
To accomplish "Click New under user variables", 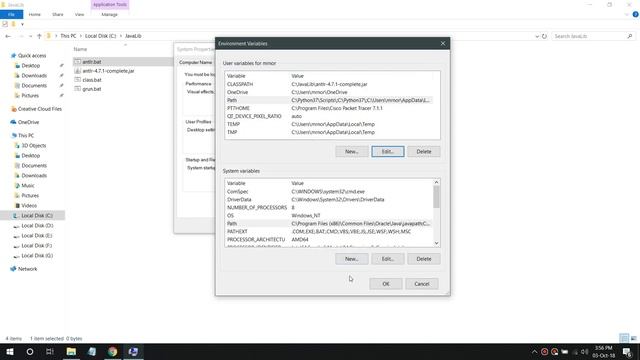I will tap(352, 151).
